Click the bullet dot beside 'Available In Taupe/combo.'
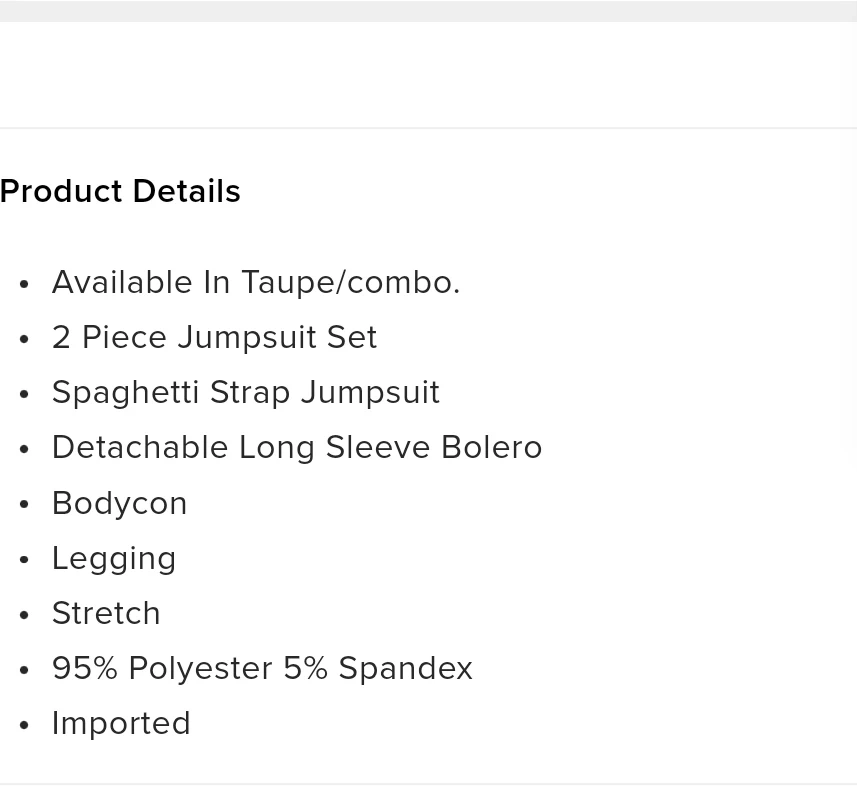The width and height of the screenshot is (857, 787). tap(24, 284)
